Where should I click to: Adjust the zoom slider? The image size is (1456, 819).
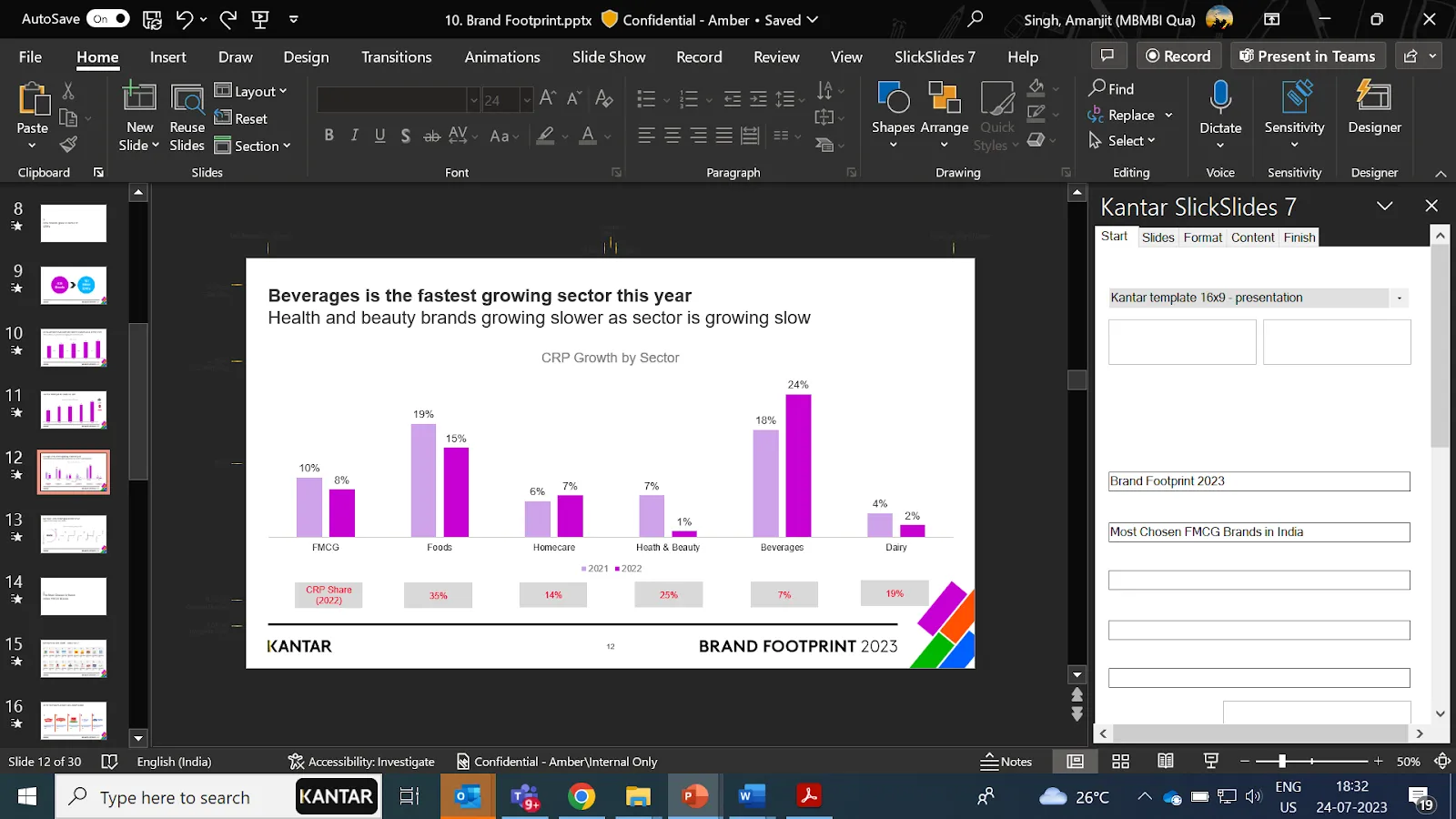pyautogui.click(x=1282, y=762)
